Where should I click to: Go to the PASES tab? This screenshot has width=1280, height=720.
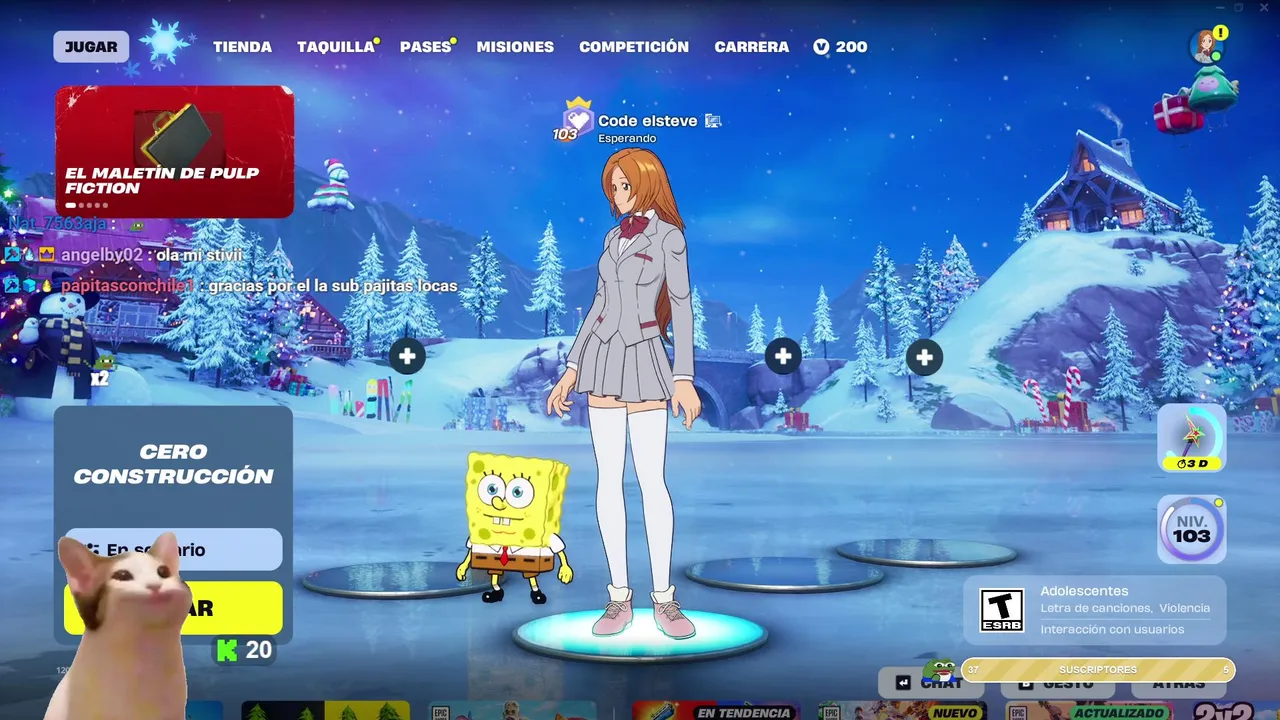(x=426, y=47)
